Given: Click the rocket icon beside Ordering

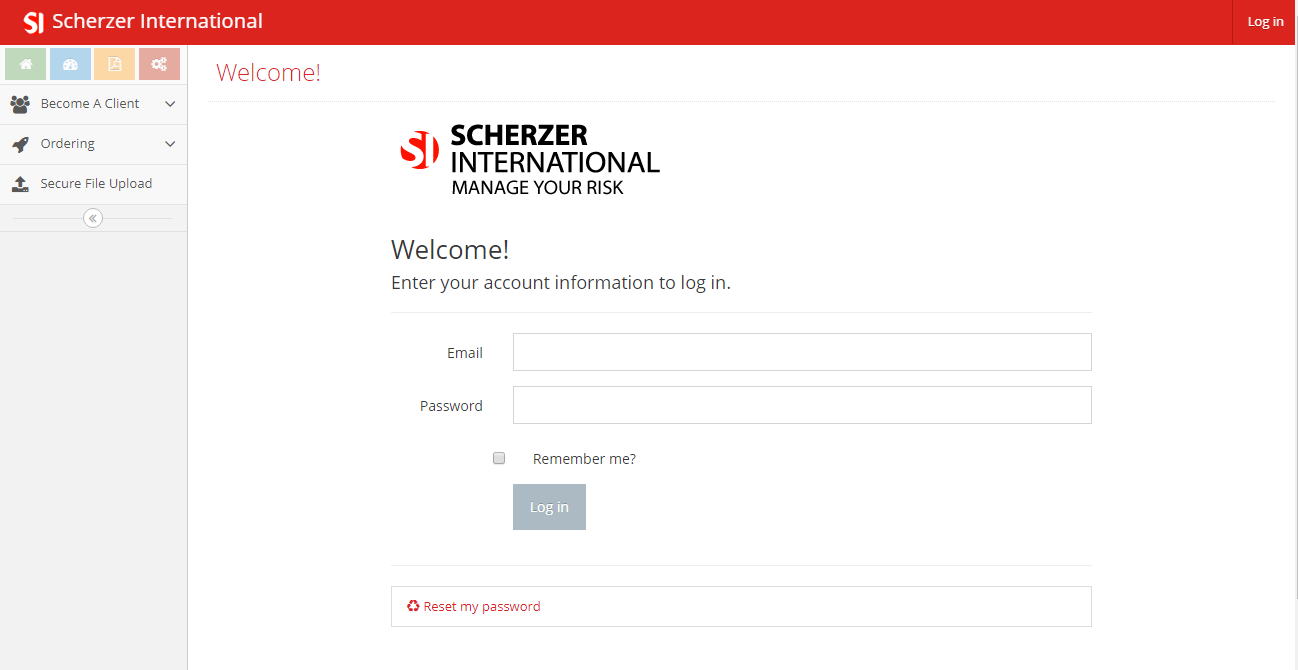Looking at the screenshot, I should tap(20, 144).
